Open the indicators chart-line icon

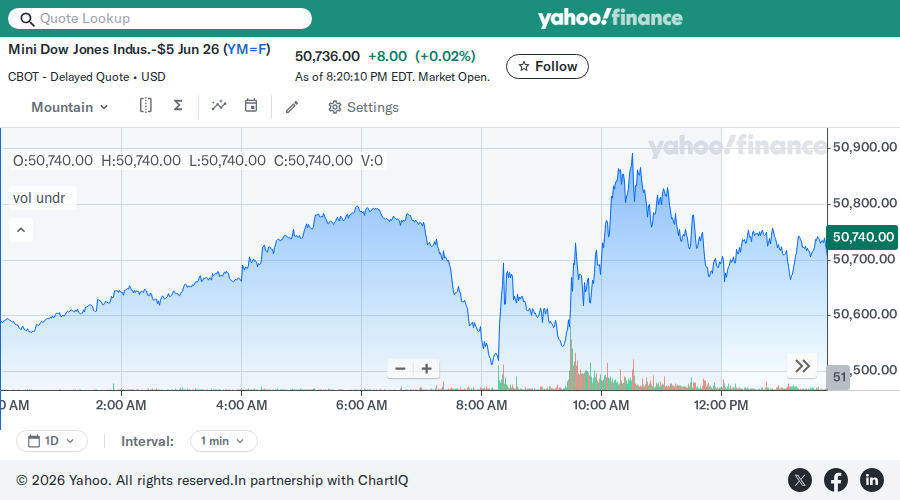(219, 106)
